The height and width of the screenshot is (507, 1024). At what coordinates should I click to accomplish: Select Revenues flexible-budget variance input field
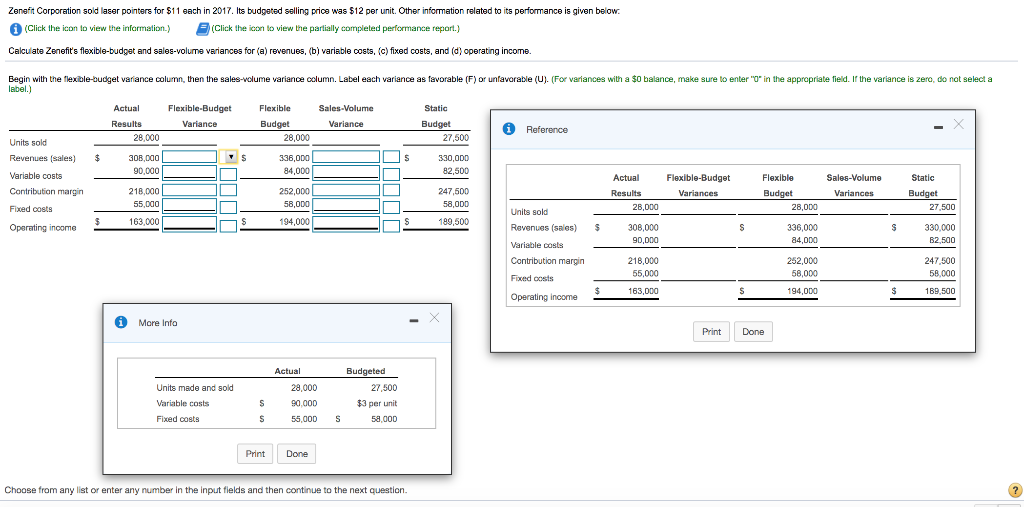[189, 157]
